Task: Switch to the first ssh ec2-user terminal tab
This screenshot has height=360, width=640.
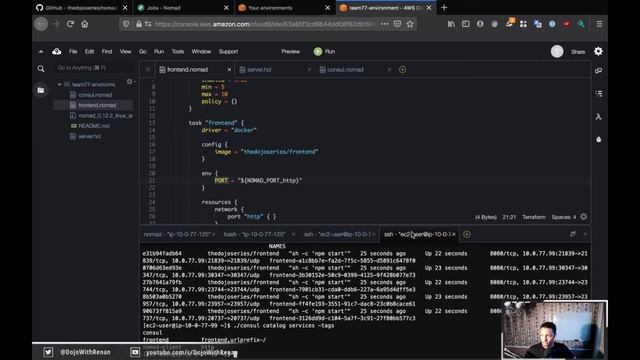Action: pos(337,234)
